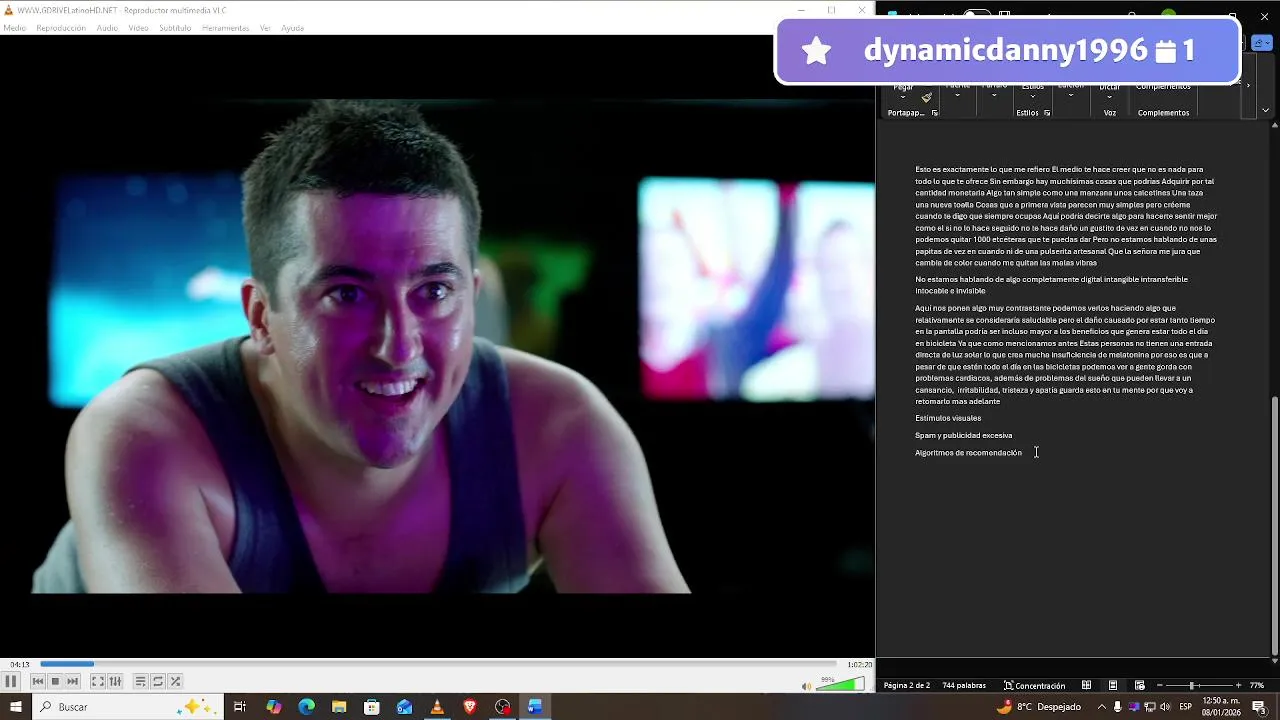Pause the VLC video playback
The image size is (1280, 720).
pos(10,681)
